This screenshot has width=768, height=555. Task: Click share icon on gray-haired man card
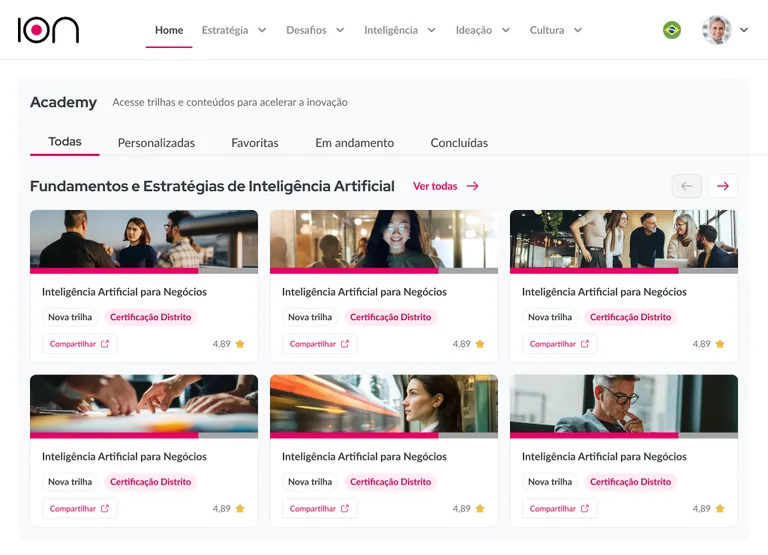coord(585,508)
